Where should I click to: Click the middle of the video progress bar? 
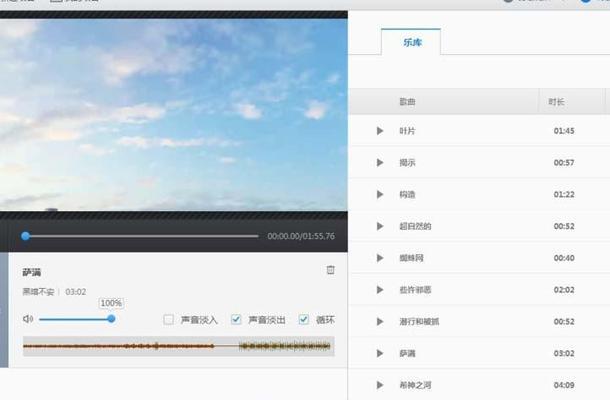142,236
